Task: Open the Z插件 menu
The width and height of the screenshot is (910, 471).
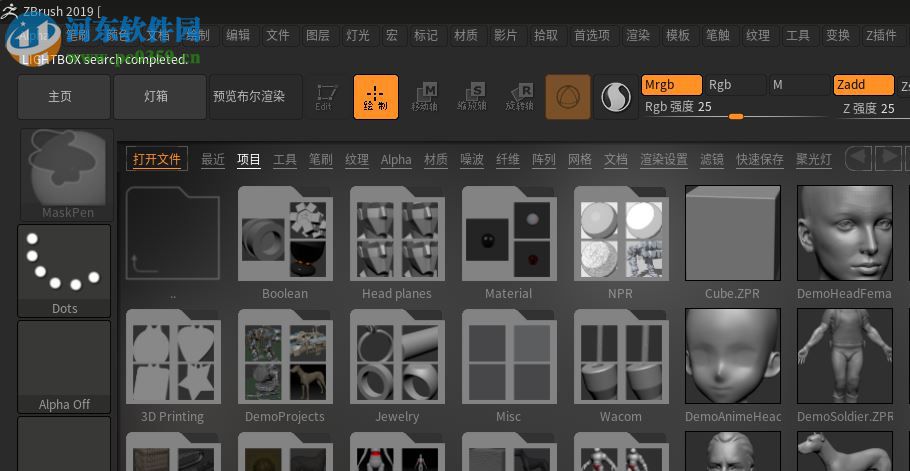Action: click(x=881, y=35)
